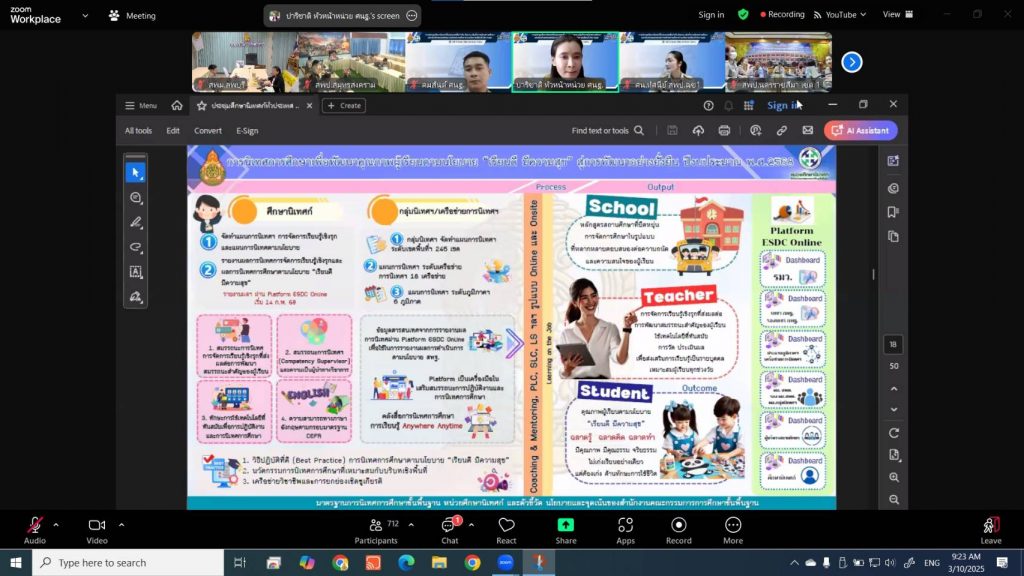Open All tools in Acrobat
Image resolution: width=1024 pixels, height=576 pixels.
click(138, 131)
